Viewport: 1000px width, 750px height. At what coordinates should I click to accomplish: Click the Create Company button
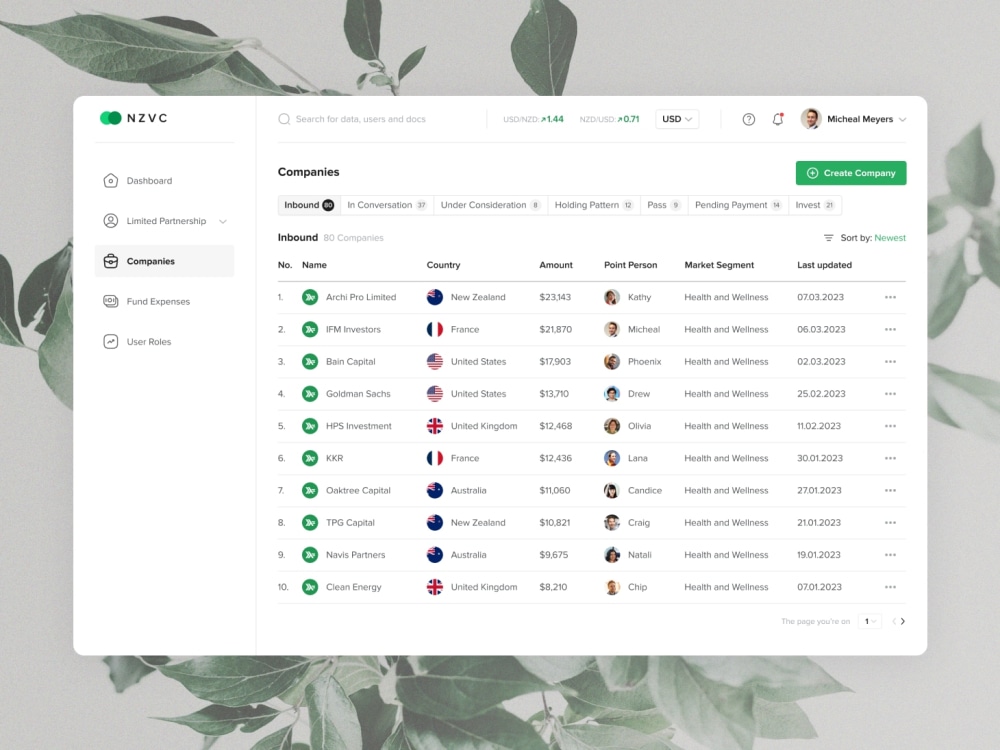[x=851, y=173]
